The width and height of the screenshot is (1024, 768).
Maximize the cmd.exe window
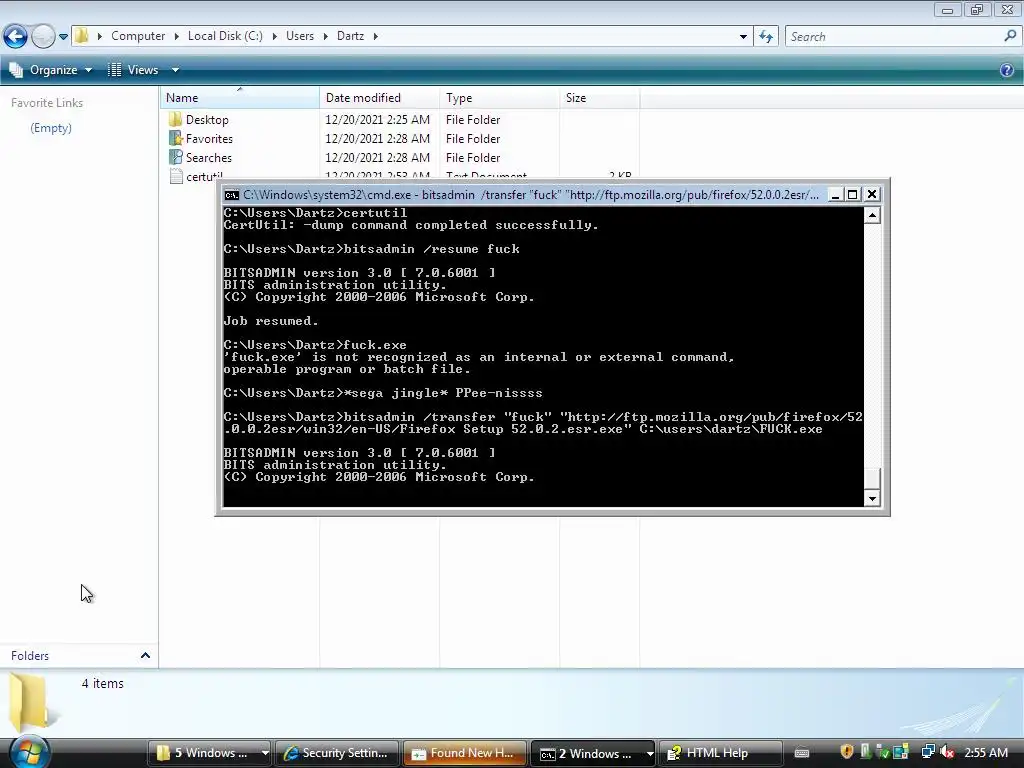[852, 195]
